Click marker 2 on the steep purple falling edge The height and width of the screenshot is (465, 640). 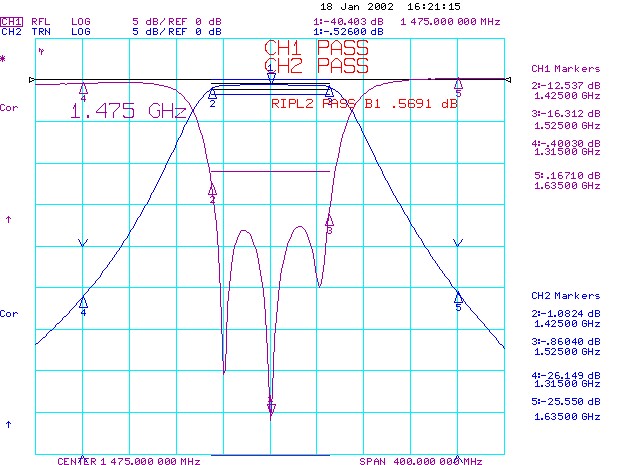[x=212, y=189]
